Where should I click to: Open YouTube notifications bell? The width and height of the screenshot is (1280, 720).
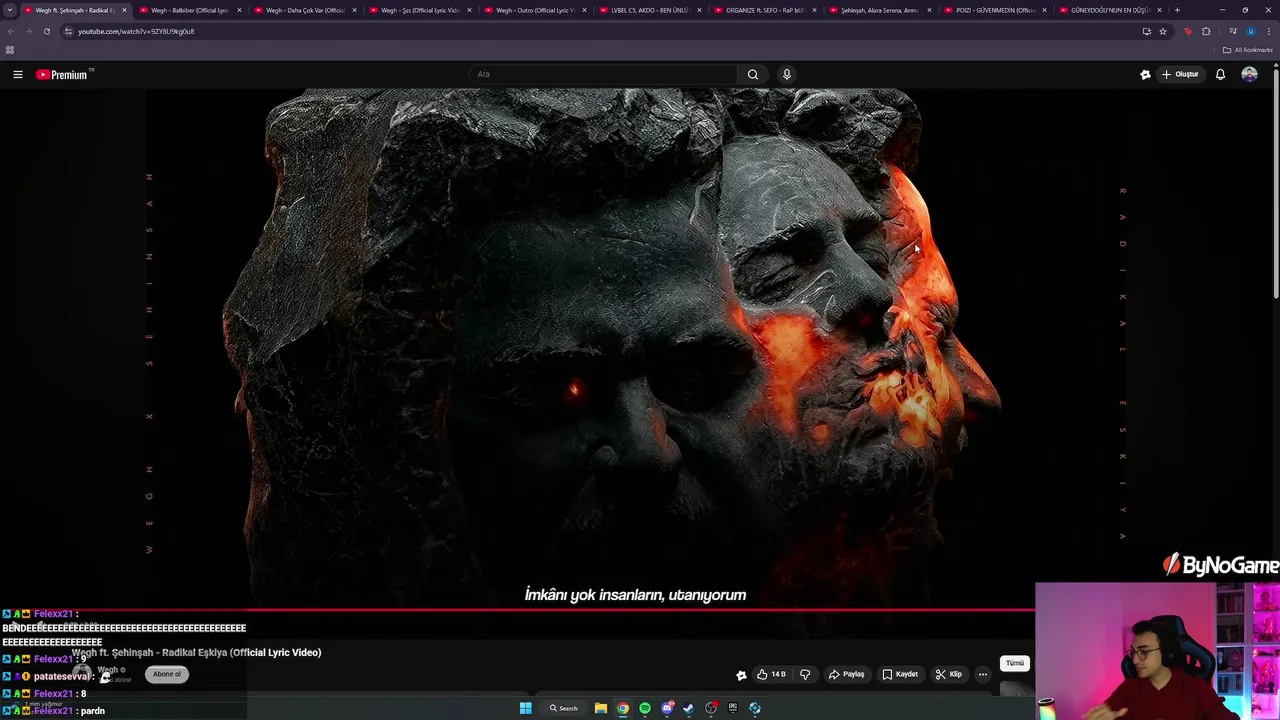coord(1220,74)
